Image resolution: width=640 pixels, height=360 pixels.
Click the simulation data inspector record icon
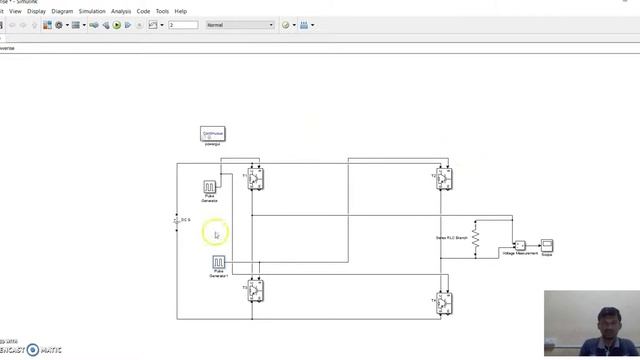pos(153,25)
